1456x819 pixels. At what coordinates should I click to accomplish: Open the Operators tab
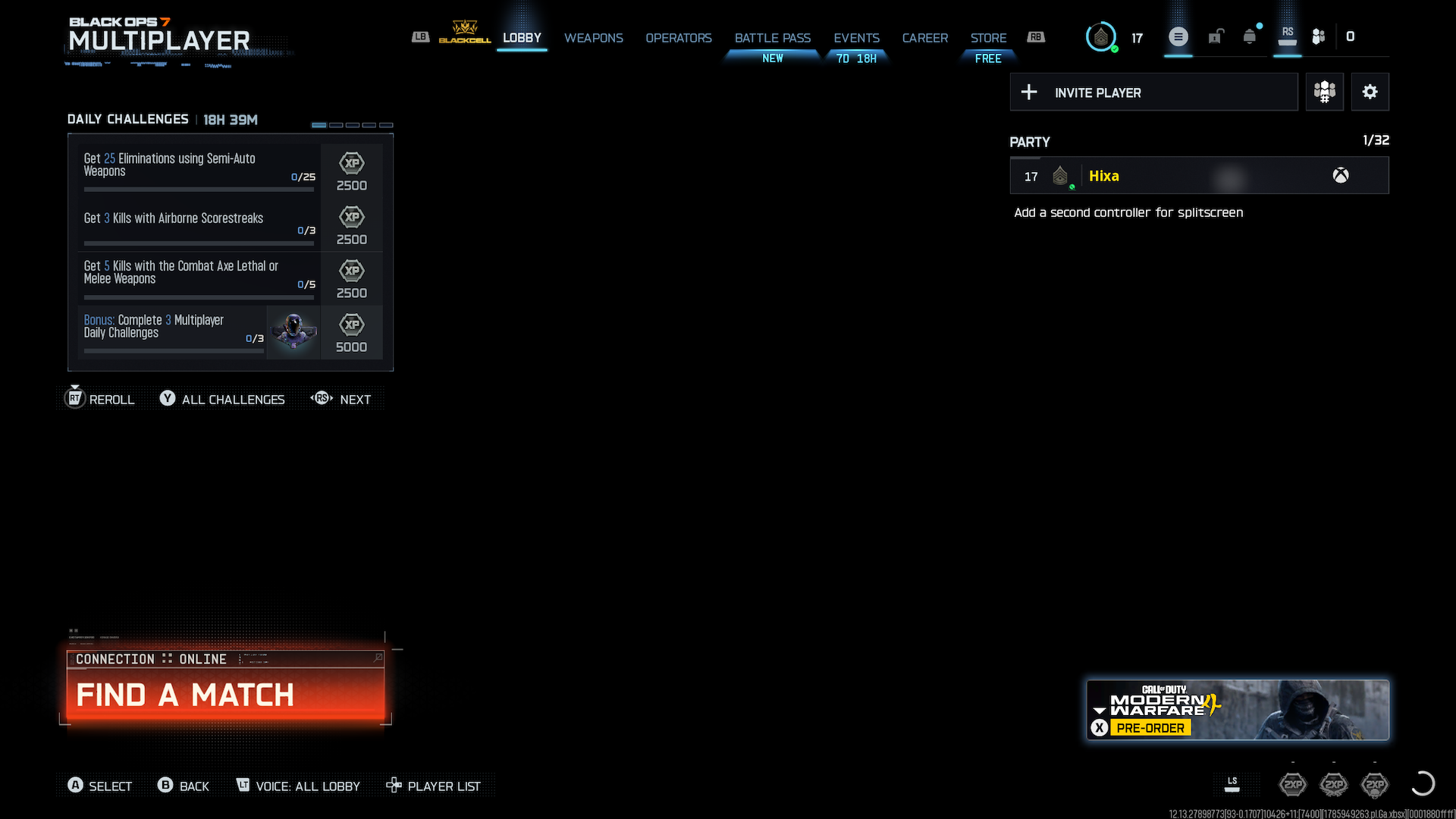pos(679,38)
